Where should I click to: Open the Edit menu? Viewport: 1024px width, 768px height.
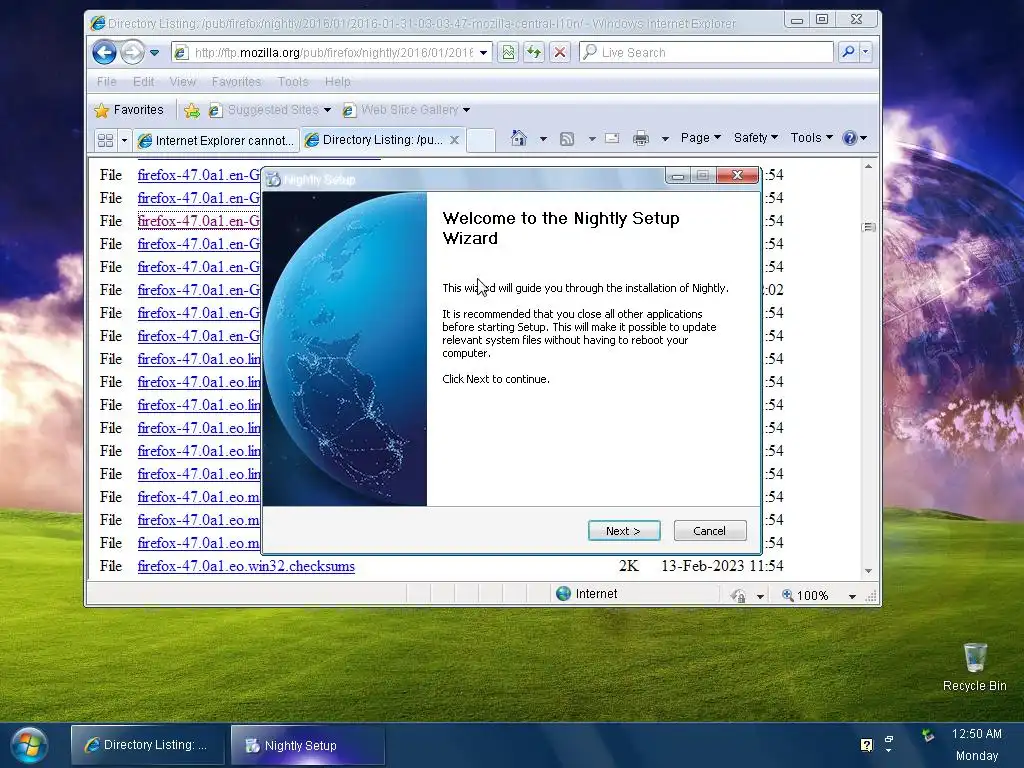pyautogui.click(x=143, y=82)
